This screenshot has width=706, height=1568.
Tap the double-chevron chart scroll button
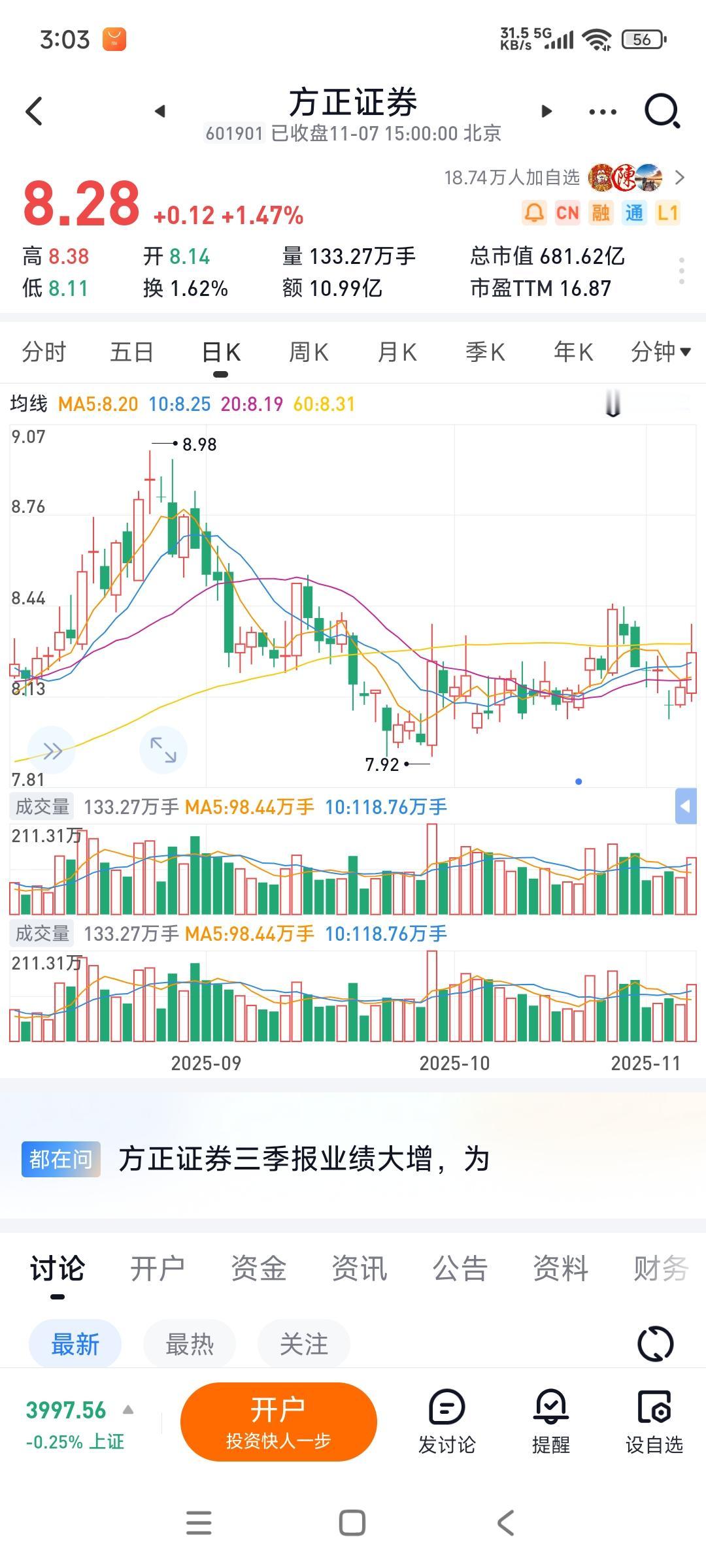[52, 751]
